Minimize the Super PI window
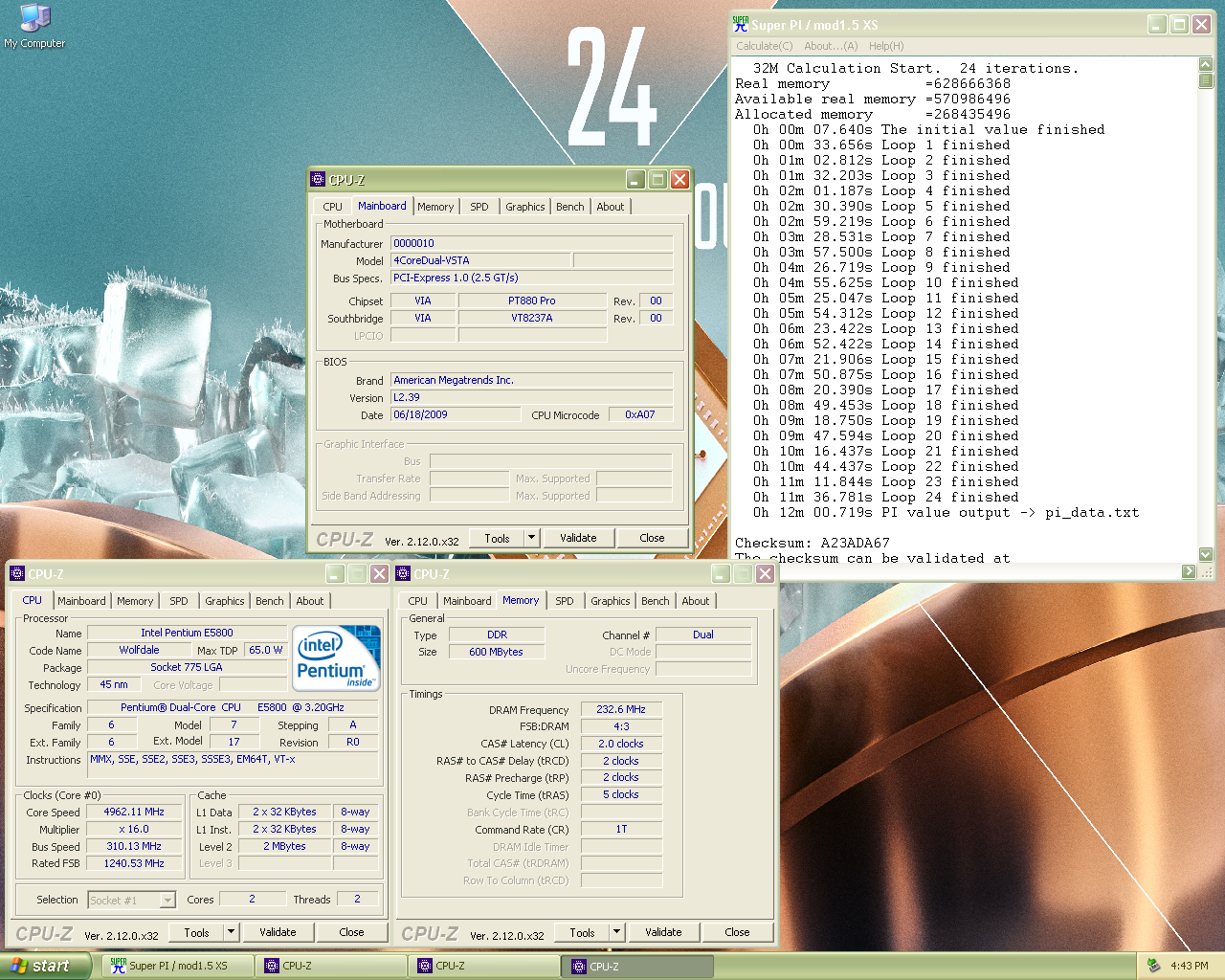The height and width of the screenshot is (980, 1225). (1157, 25)
